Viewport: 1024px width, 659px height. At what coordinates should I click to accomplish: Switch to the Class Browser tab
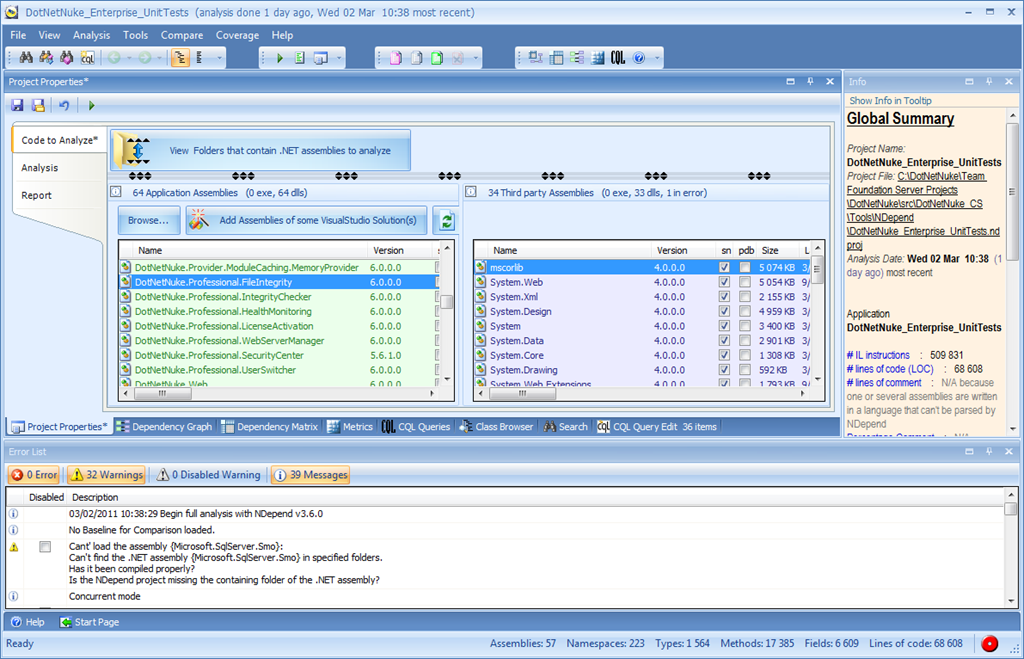click(496, 426)
